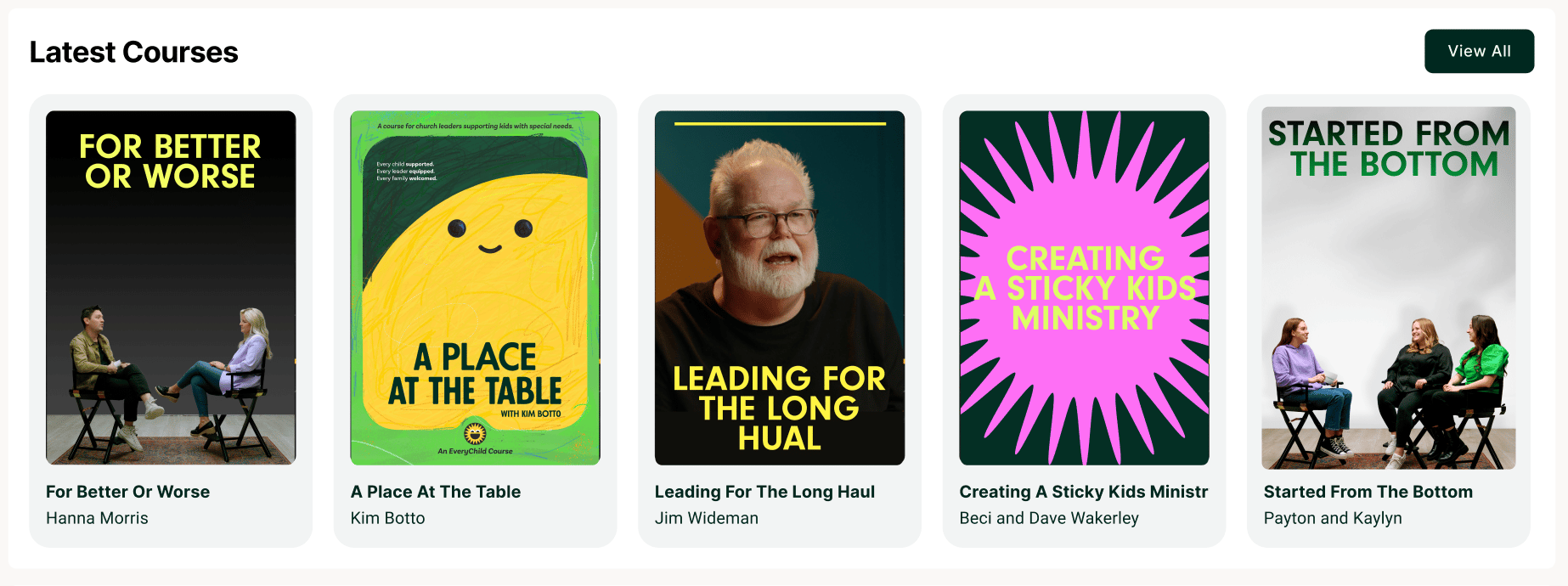Click the A Place At The Table title link

point(436,492)
